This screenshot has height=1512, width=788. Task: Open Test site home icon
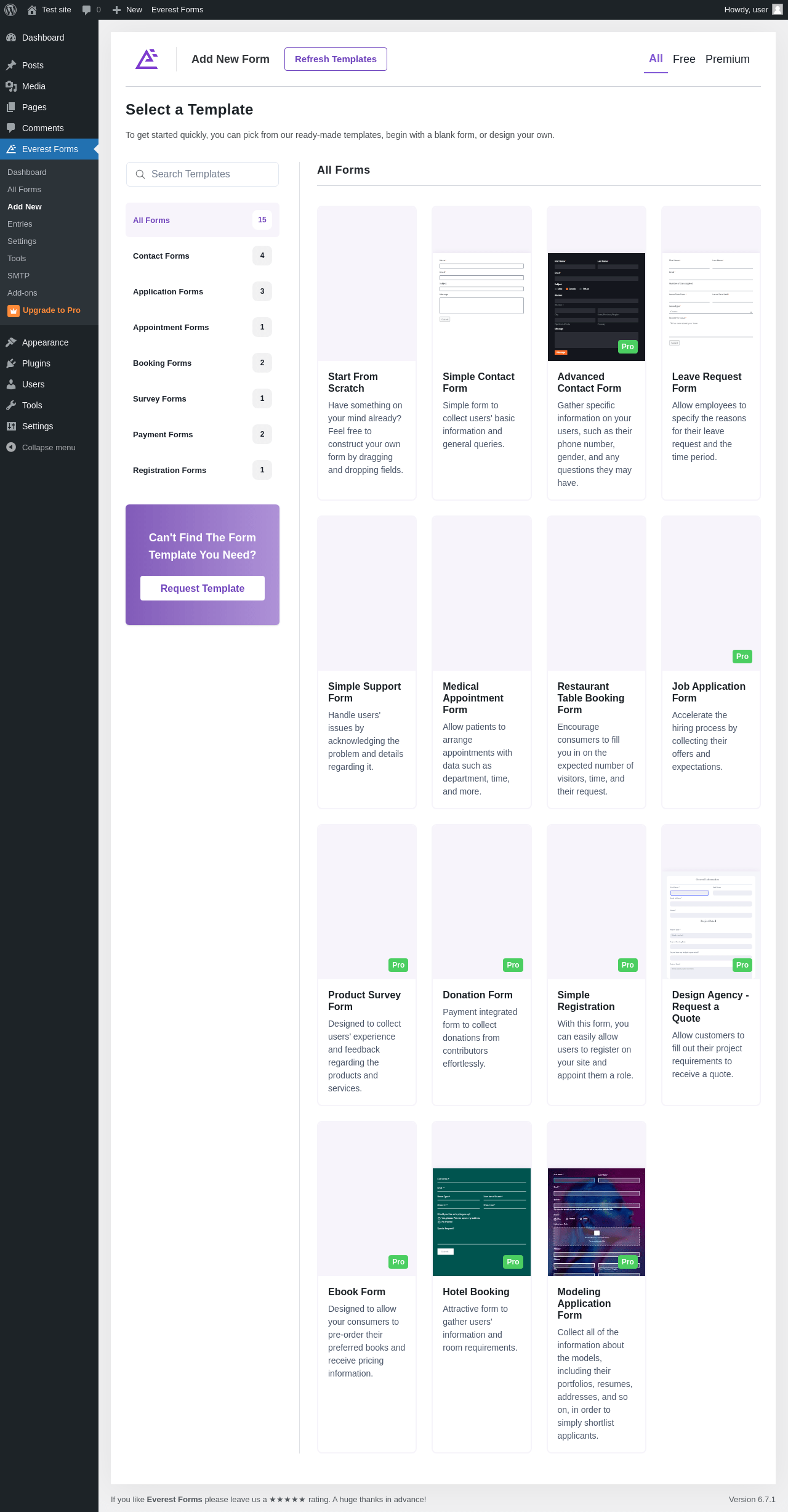[x=32, y=10]
